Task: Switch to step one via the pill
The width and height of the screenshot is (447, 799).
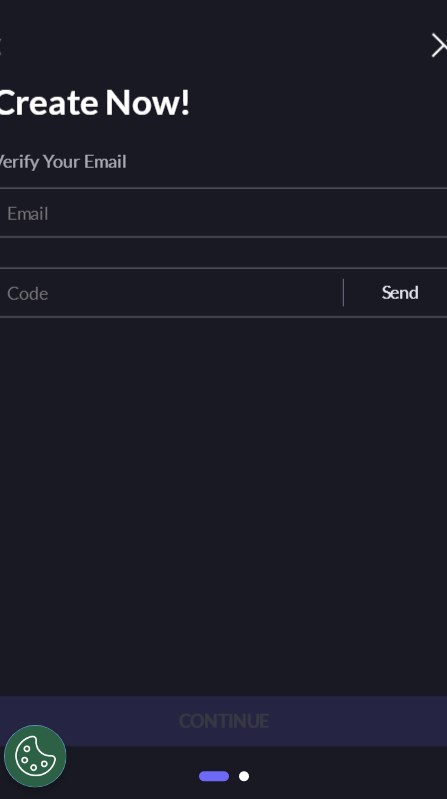Action: [214, 776]
